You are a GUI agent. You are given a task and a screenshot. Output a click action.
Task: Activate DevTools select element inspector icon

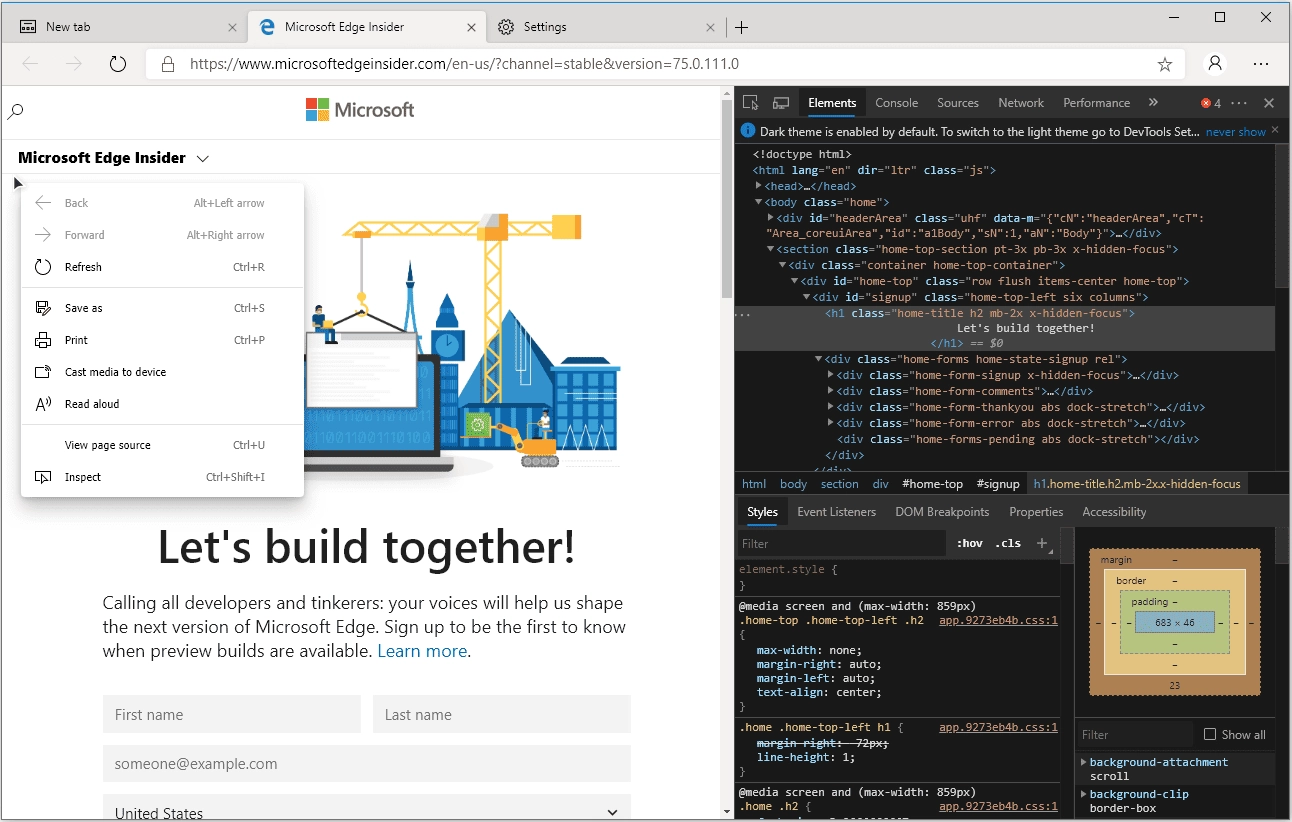(751, 103)
